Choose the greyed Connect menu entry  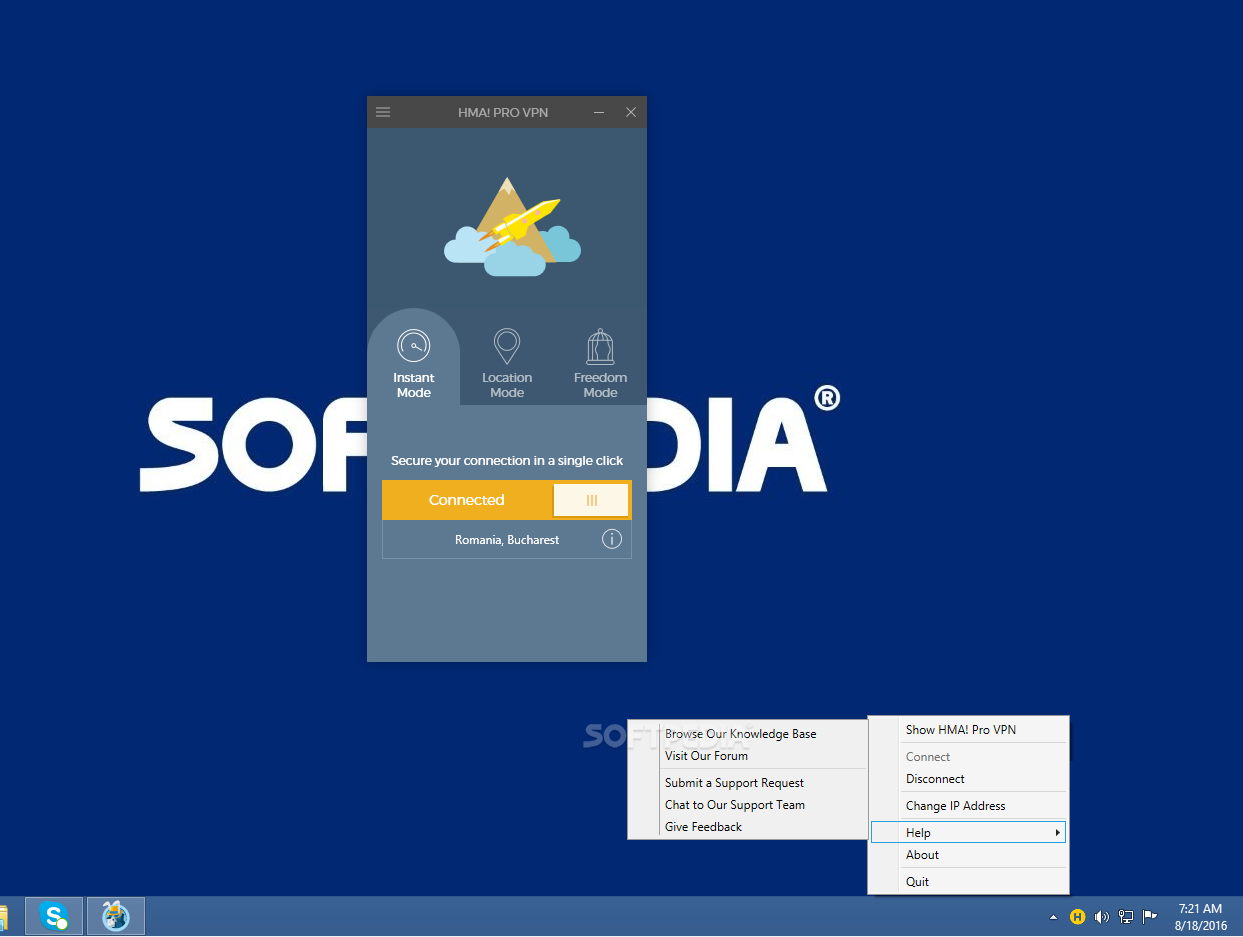pos(968,757)
